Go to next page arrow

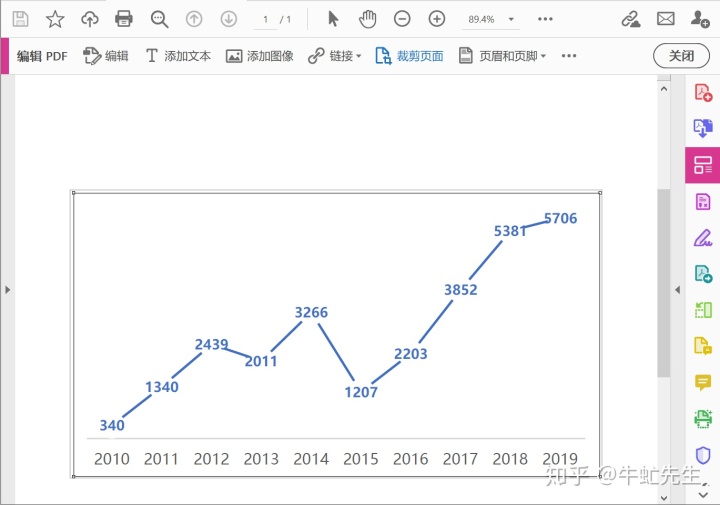coord(229,19)
